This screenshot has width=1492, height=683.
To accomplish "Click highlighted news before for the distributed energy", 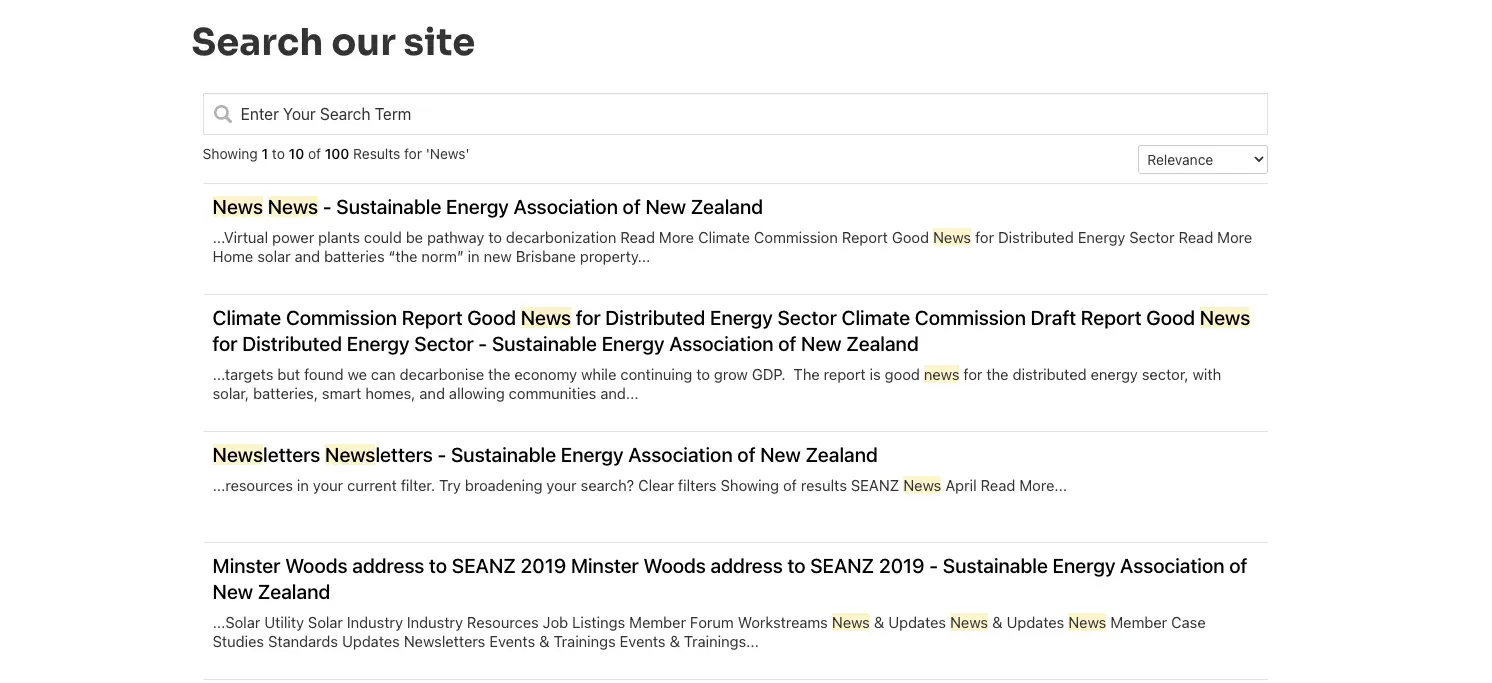I will pyautogui.click(x=941, y=376).
